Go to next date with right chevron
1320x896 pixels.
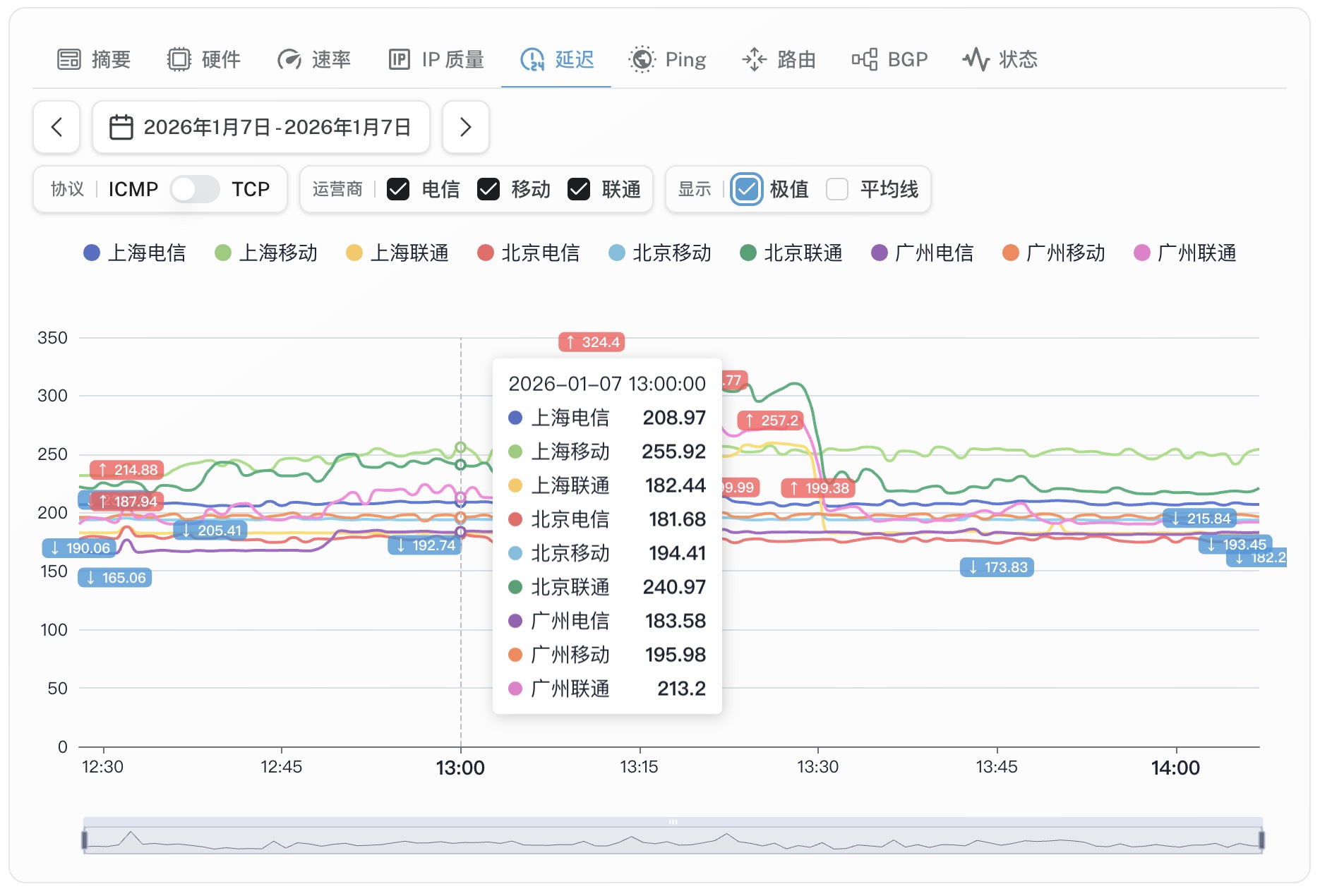466,127
